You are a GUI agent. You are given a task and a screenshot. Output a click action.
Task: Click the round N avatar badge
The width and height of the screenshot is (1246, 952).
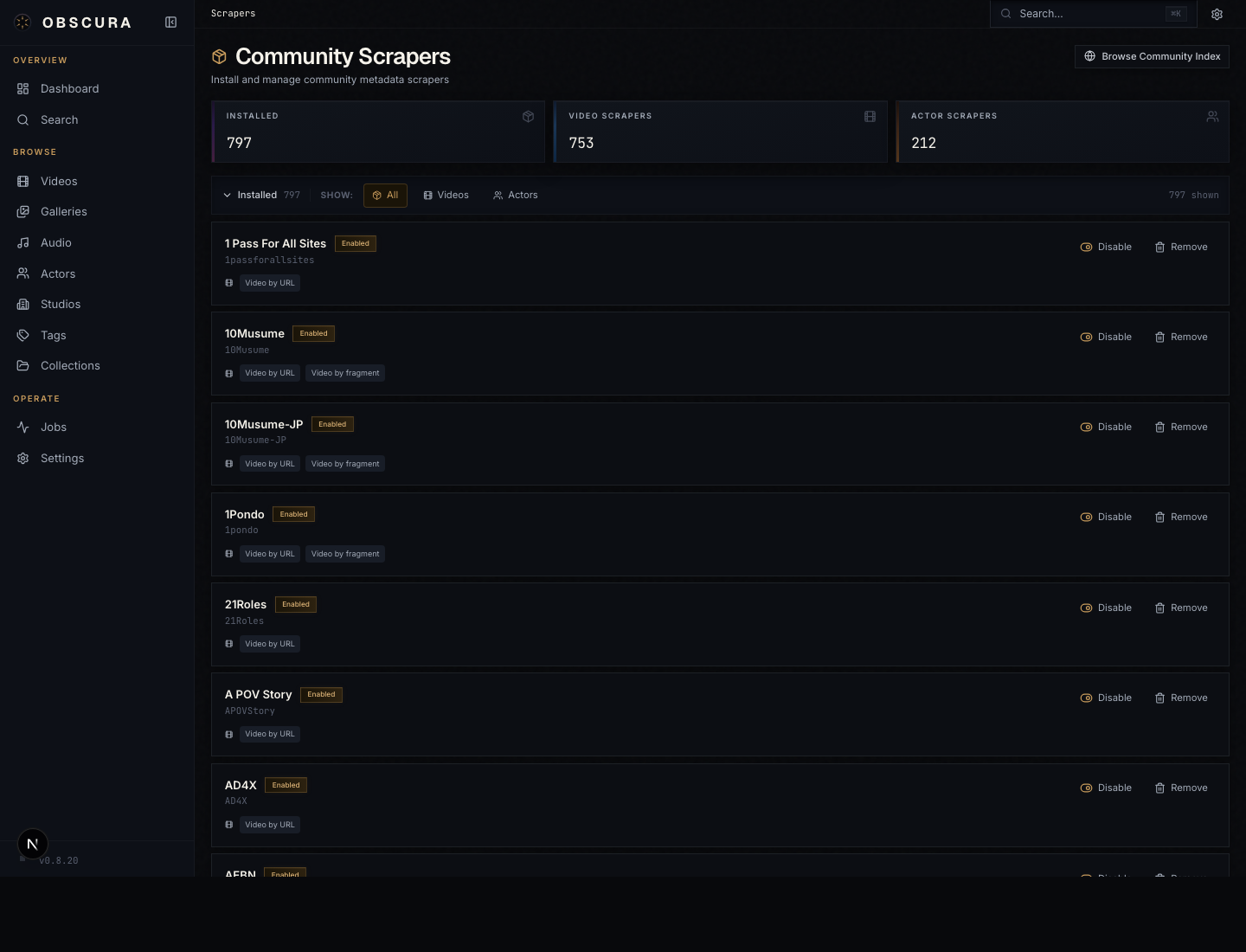tap(33, 844)
